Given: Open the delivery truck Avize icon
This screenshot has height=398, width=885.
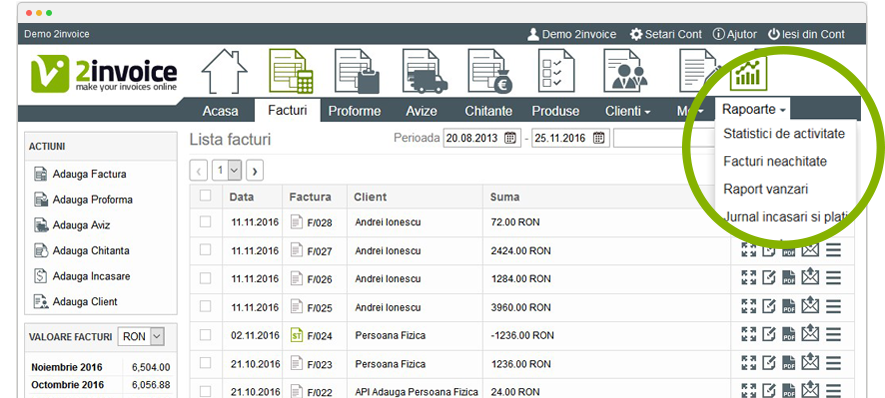Looking at the screenshot, I should [x=424, y=71].
